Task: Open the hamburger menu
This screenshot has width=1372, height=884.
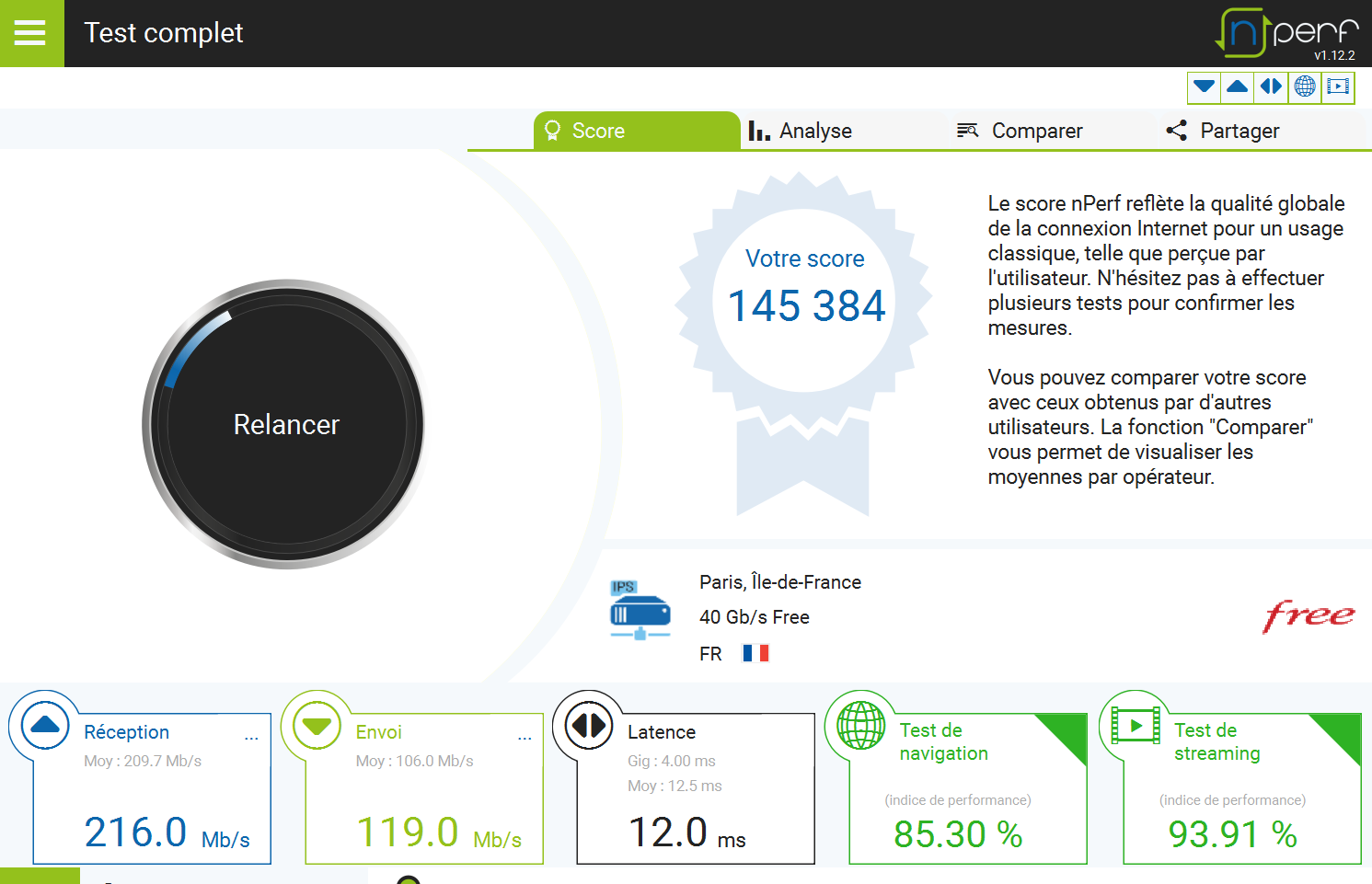Action: [30, 33]
